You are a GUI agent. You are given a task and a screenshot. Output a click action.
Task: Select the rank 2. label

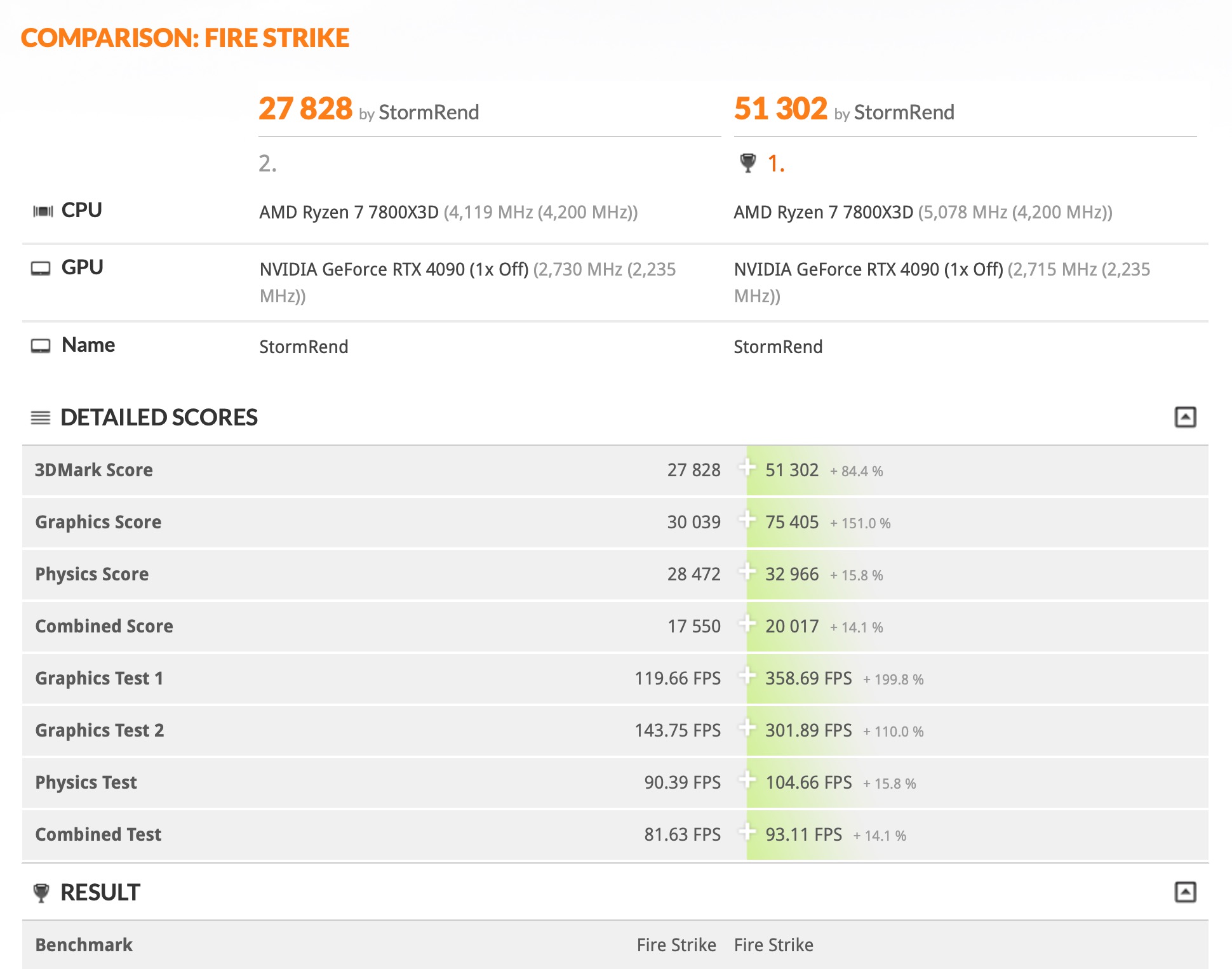267,164
